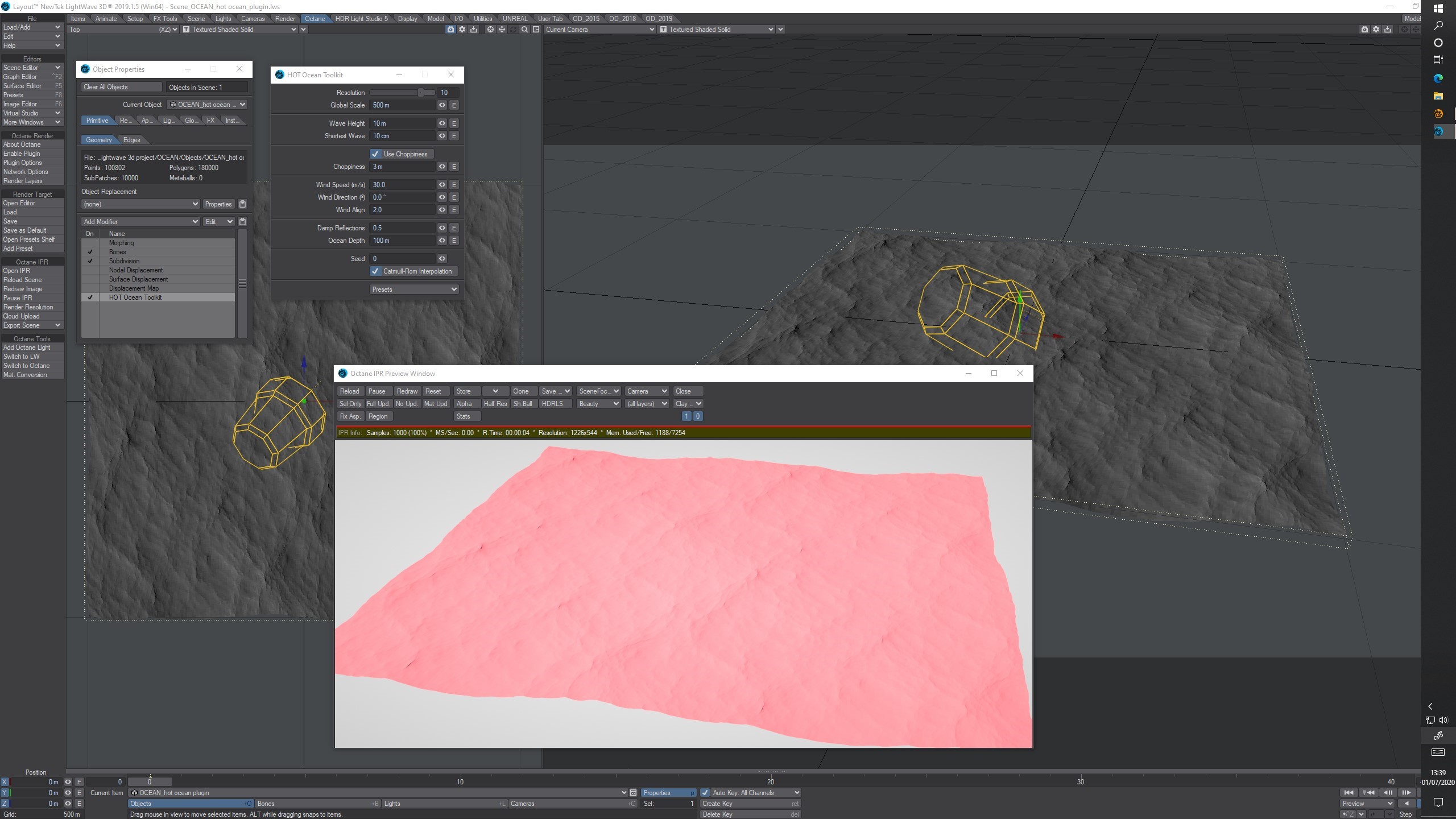Image resolution: width=1456 pixels, height=819 pixels.
Task: Click the Wind Speed input field
Action: click(x=403, y=185)
